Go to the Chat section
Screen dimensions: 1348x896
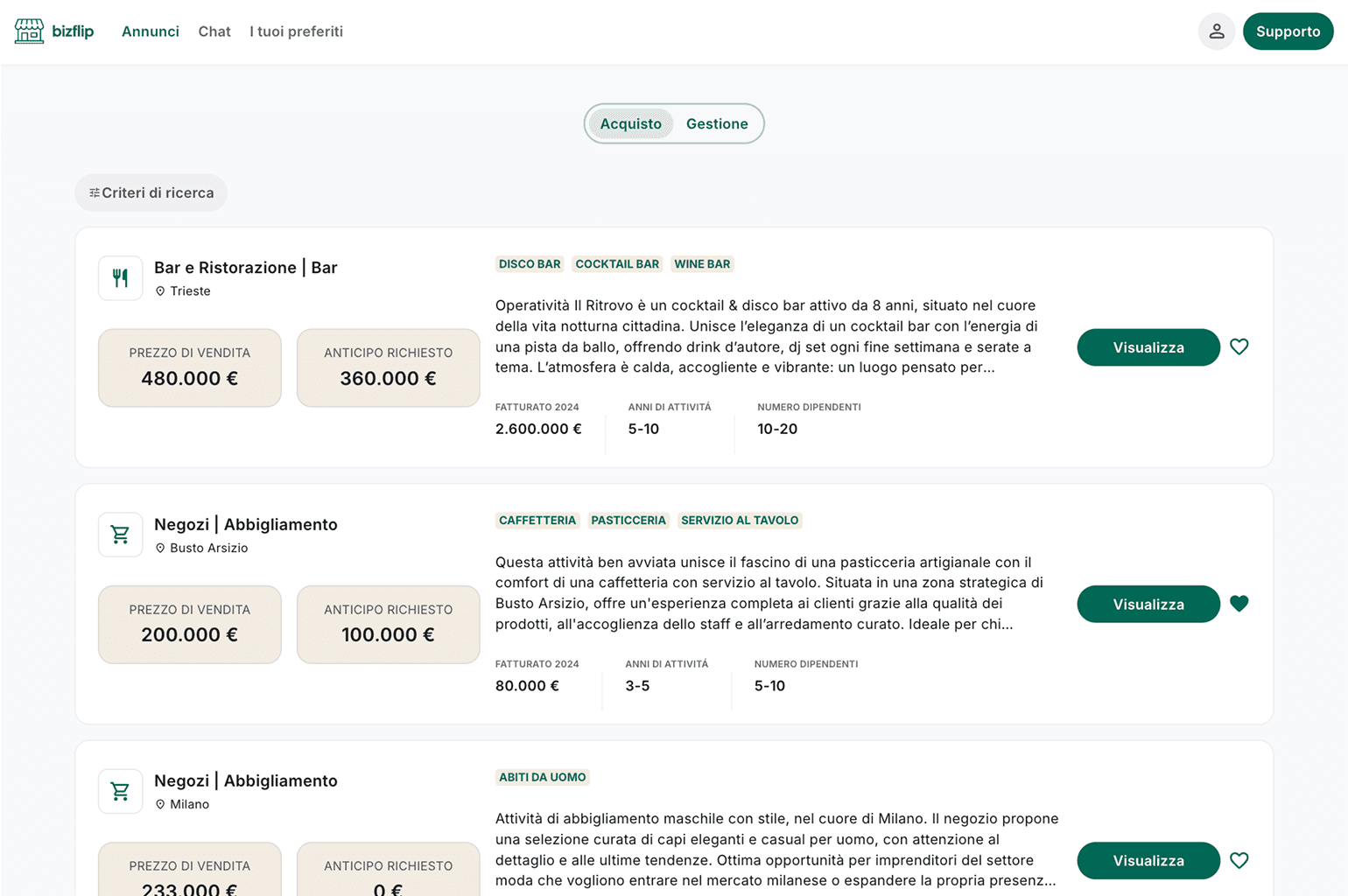click(214, 31)
